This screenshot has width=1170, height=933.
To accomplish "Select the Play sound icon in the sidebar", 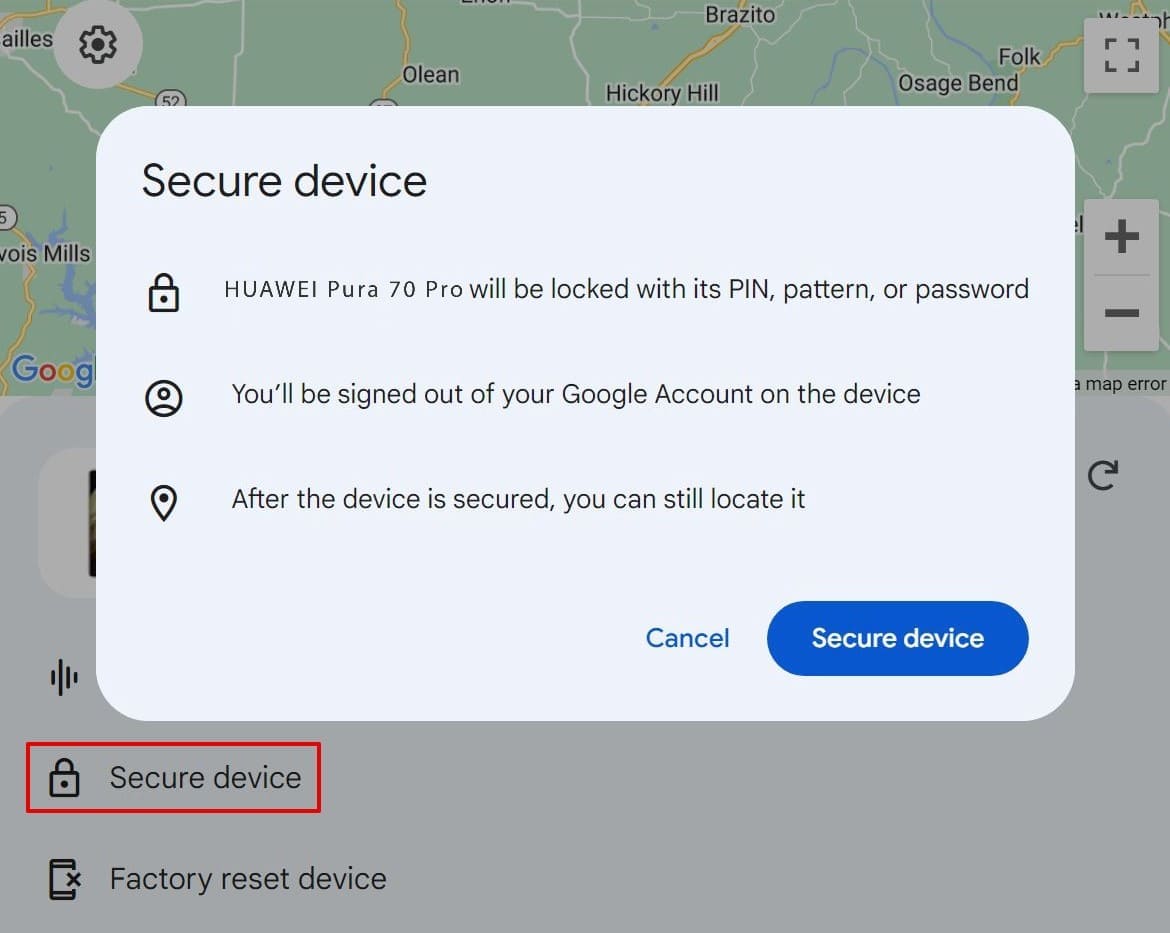I will [63, 677].
